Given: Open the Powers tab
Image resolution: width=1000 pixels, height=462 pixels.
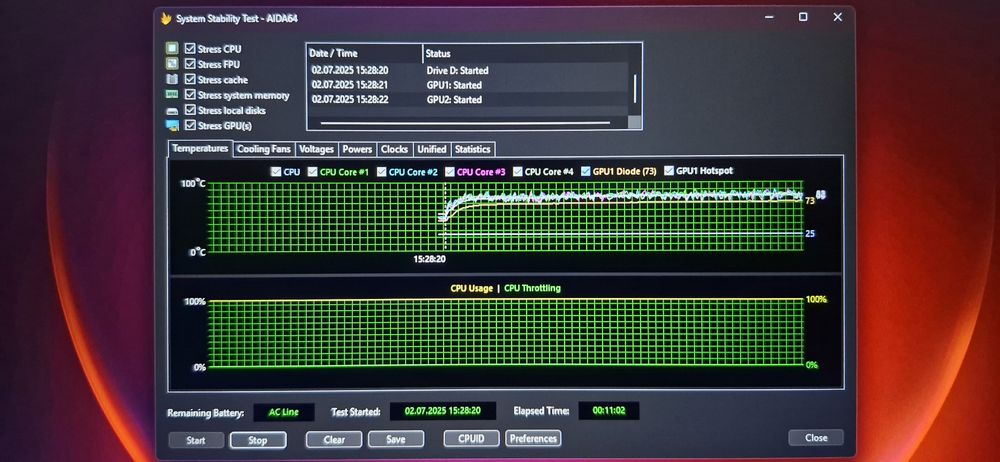Looking at the screenshot, I should point(357,149).
